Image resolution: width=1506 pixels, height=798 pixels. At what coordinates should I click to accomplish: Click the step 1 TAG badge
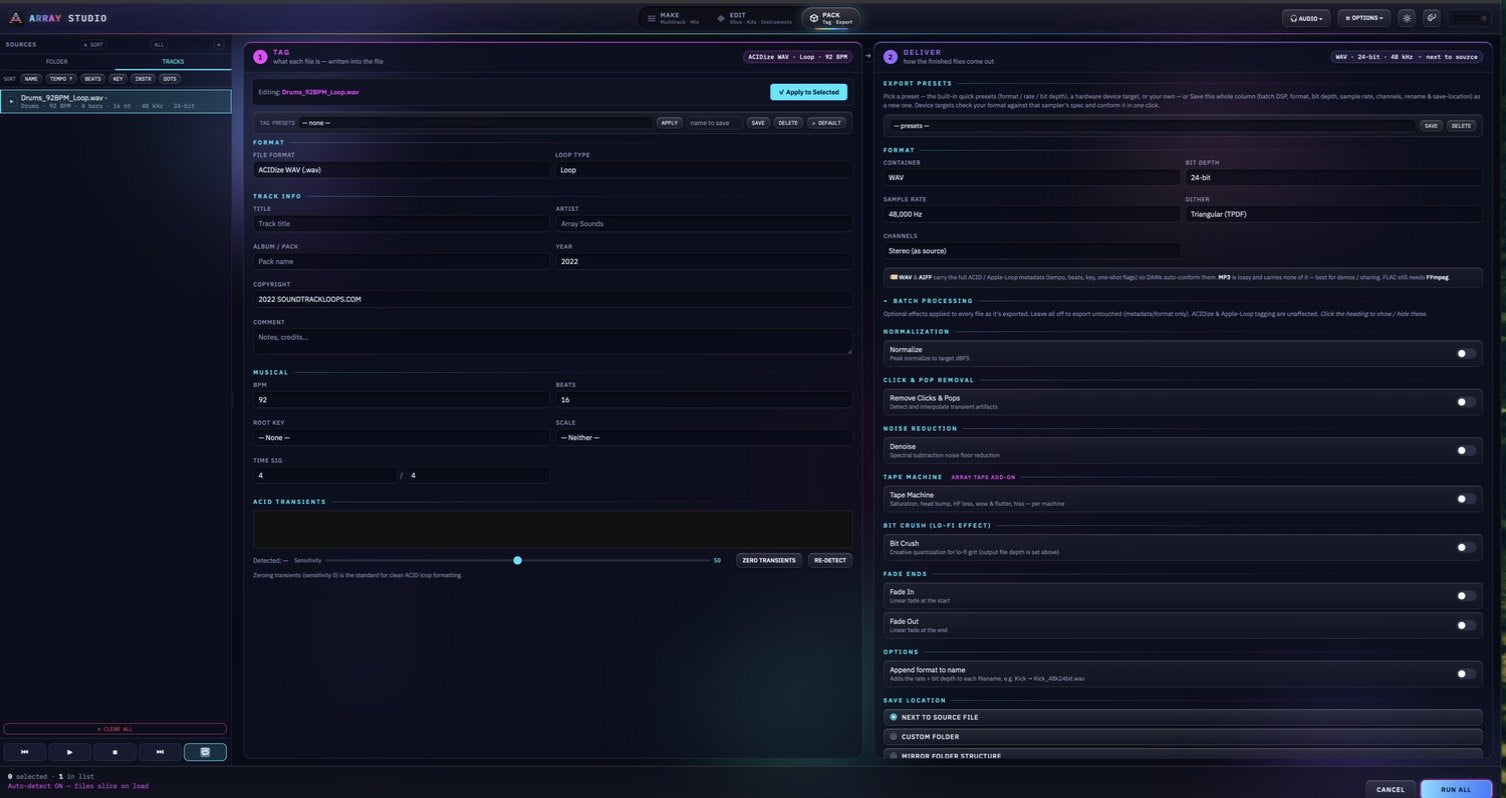click(x=260, y=57)
